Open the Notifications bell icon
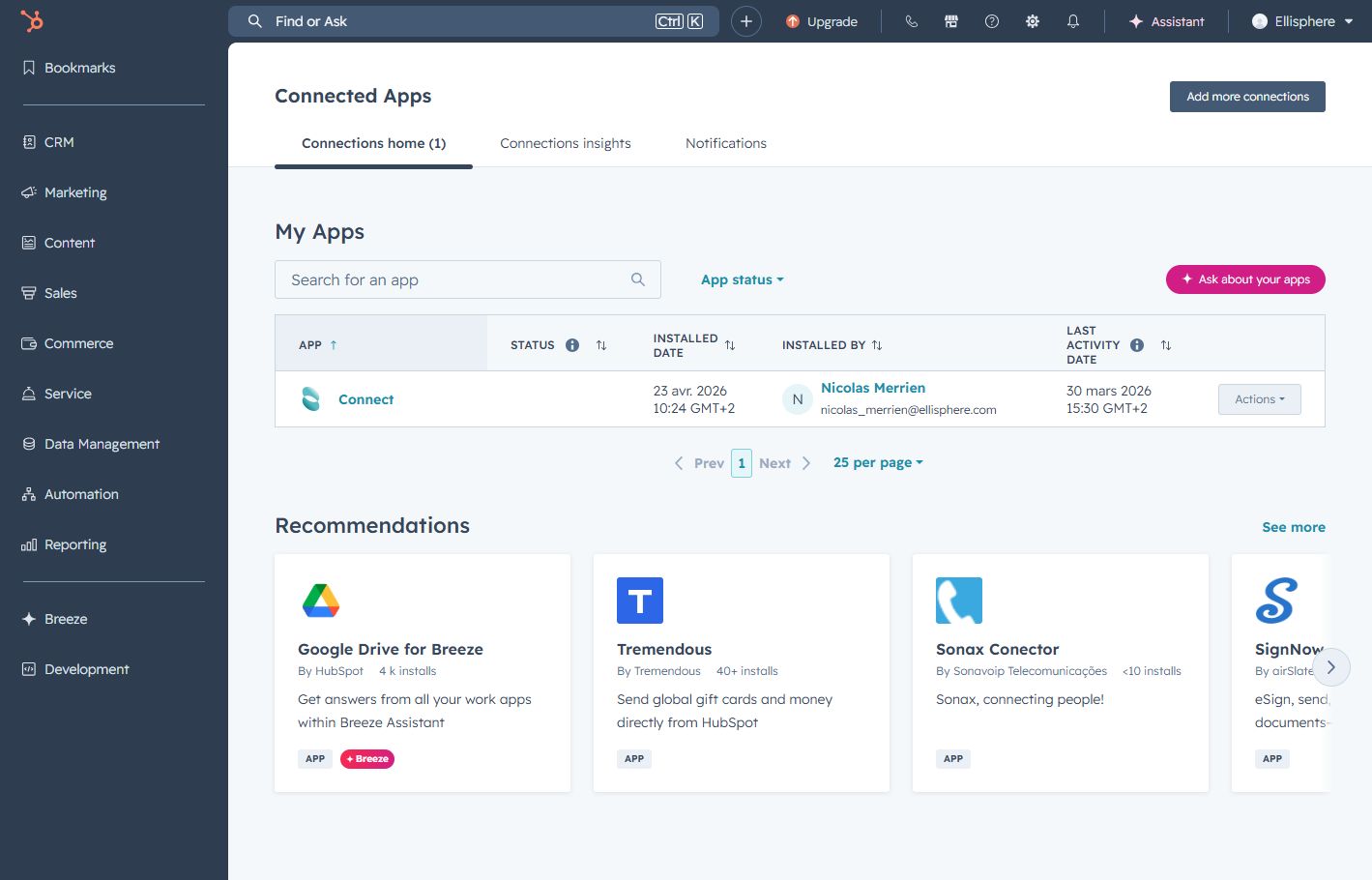 1073,21
